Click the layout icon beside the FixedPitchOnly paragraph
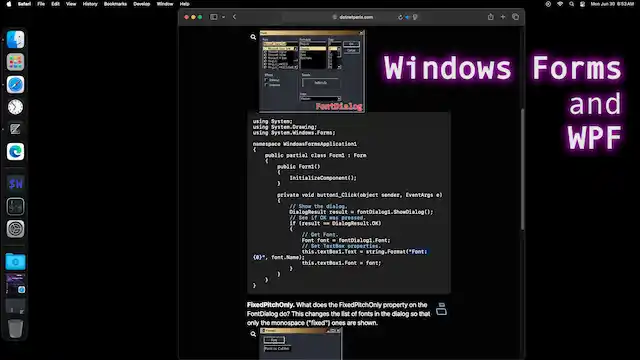The height and width of the screenshot is (360, 640). pos(441,309)
